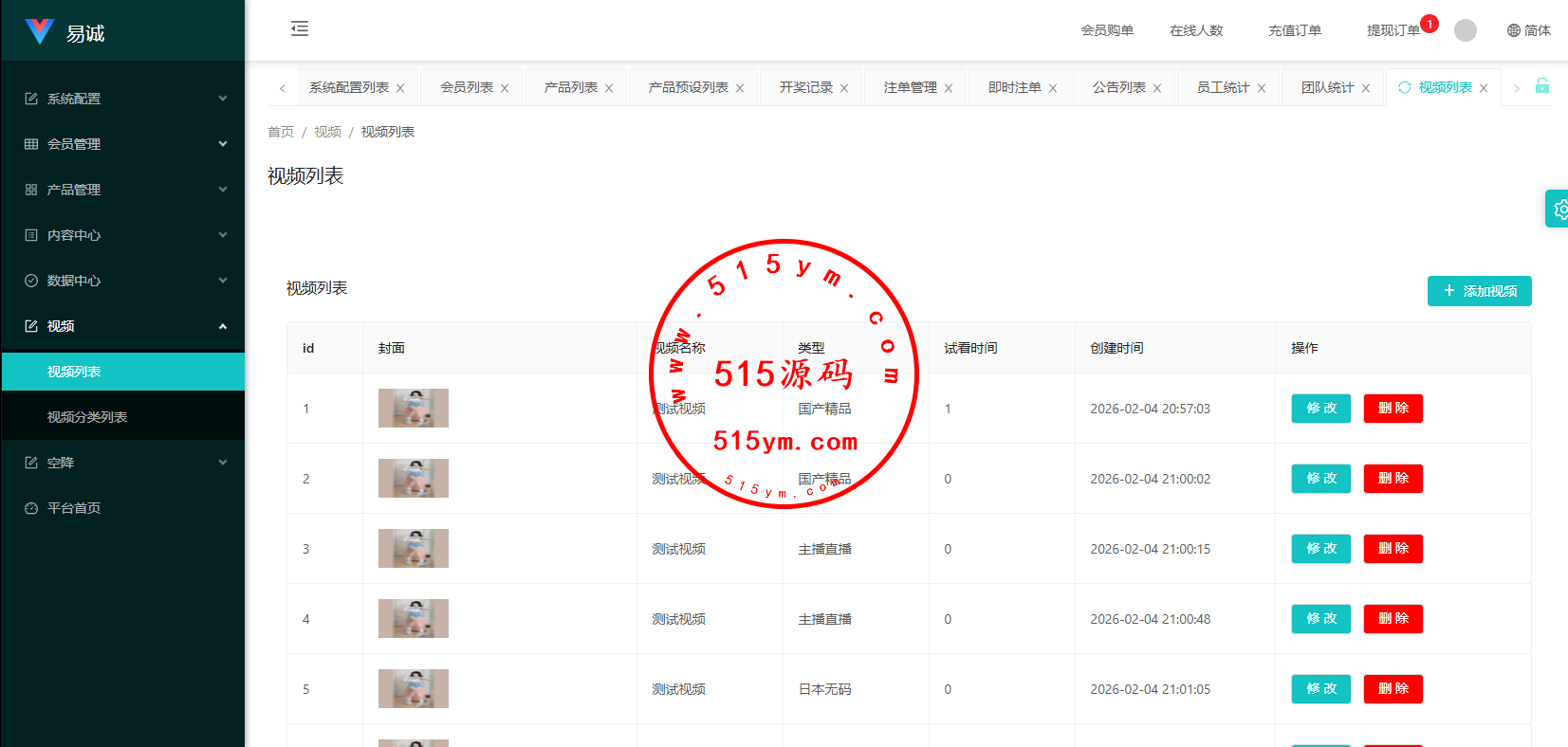Refresh icon on 视频列表 tab
This screenshot has width=1568, height=747.
(1405, 87)
